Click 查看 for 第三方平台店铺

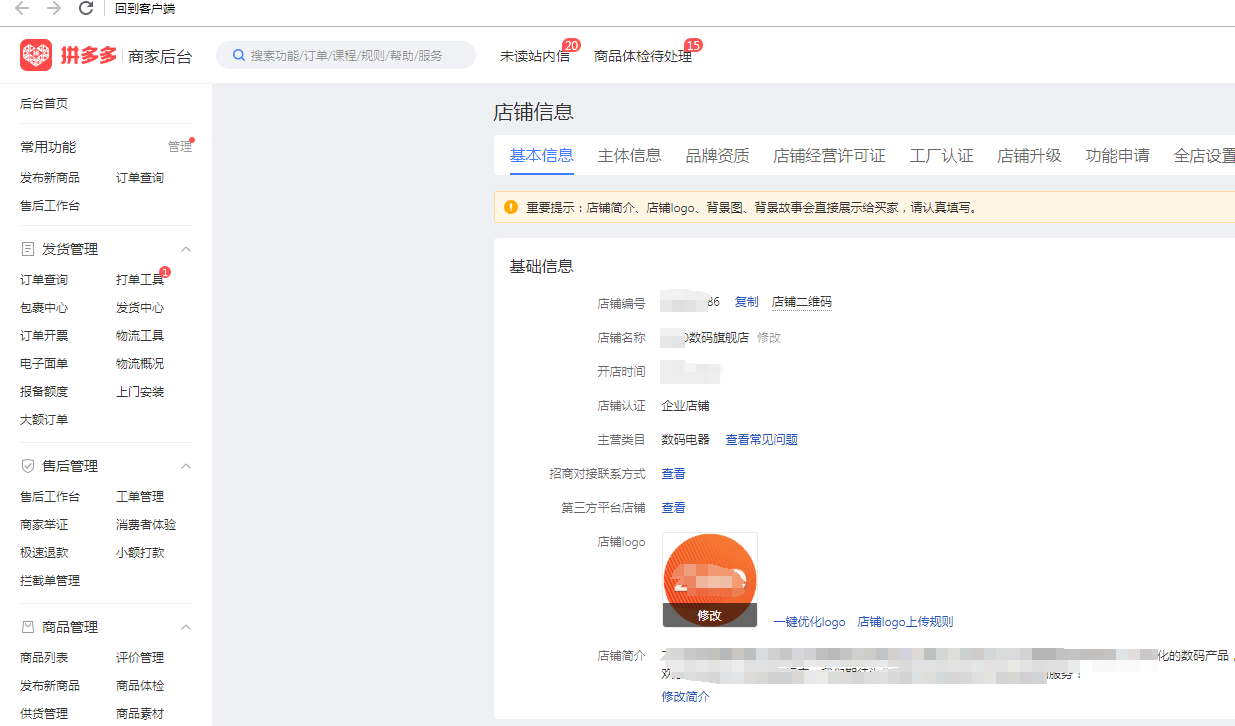[674, 508]
